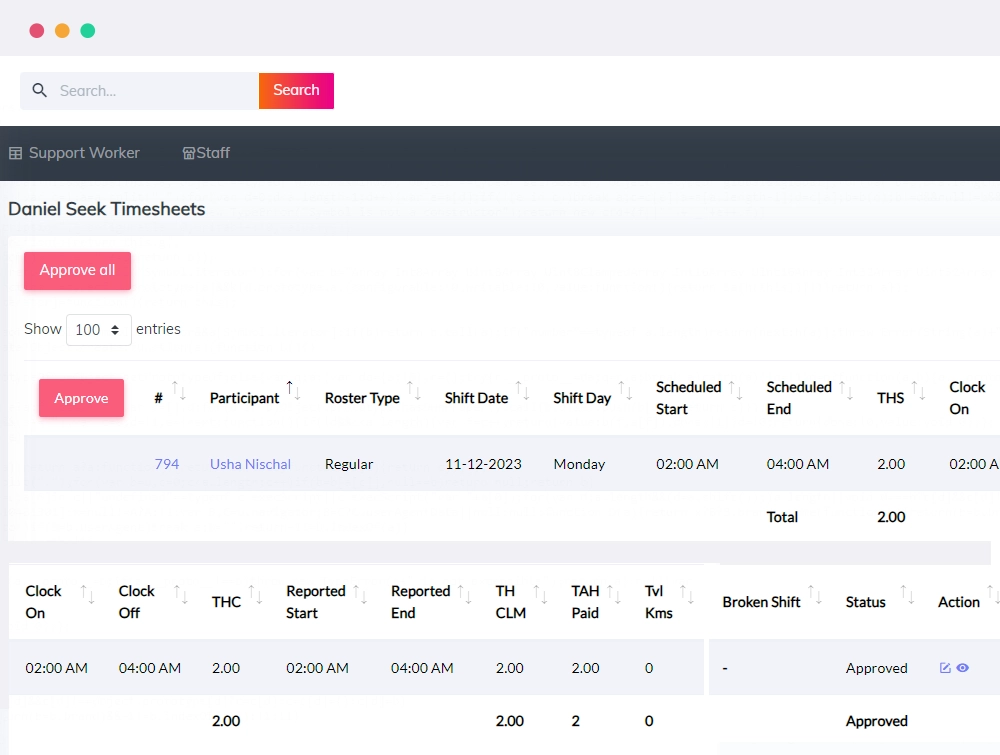Viewport: 1000px width, 755px height.
Task: Sort by Clock Off column arrows
Action: [180, 595]
